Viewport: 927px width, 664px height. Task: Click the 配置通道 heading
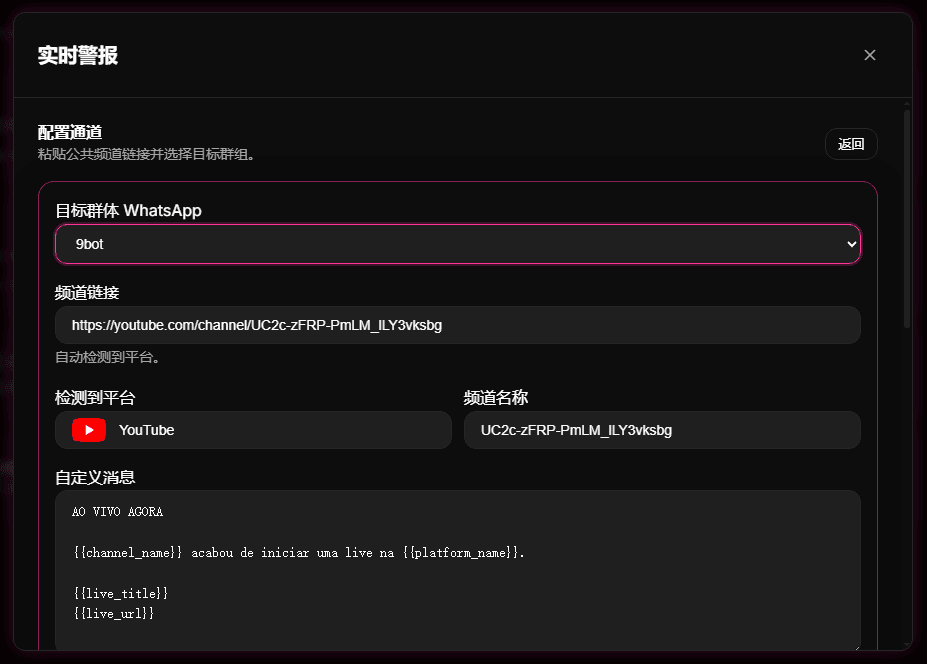(x=70, y=132)
